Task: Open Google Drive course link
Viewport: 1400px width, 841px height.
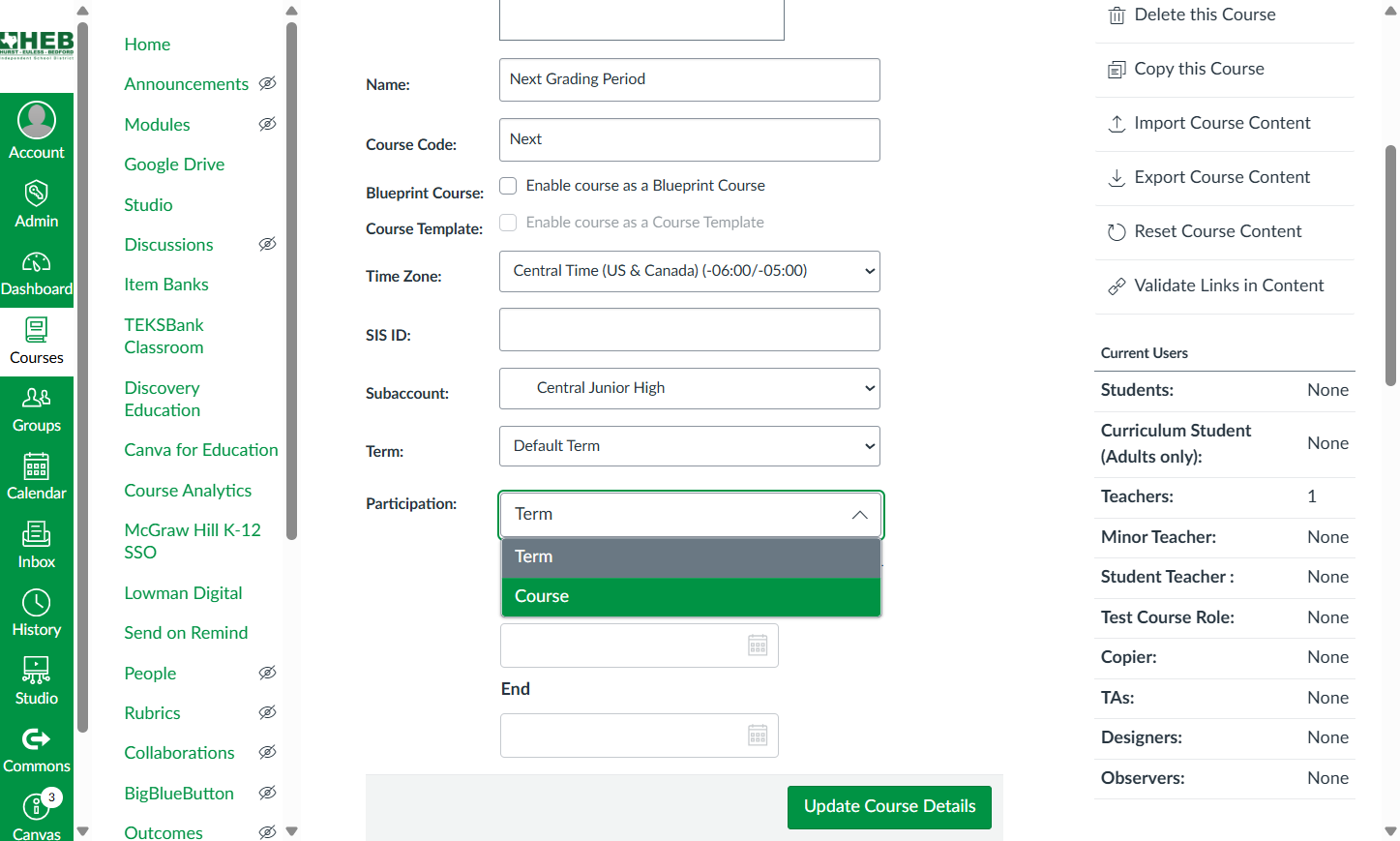Action: (174, 165)
